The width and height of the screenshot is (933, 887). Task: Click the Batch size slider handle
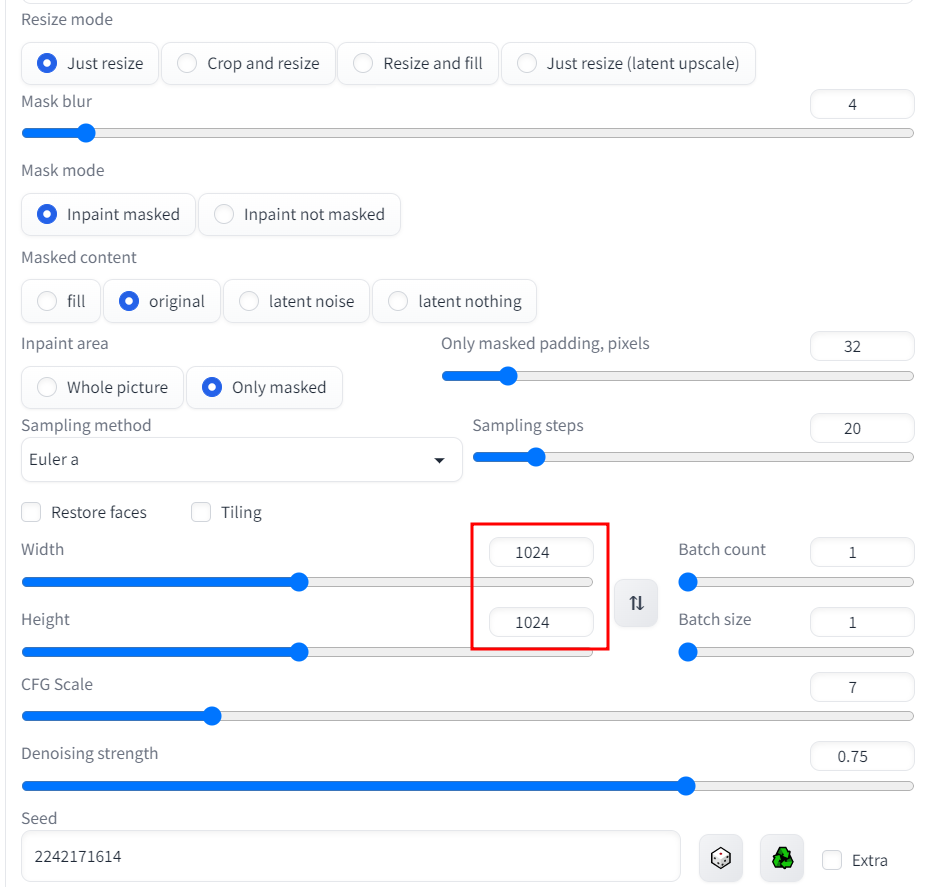click(x=688, y=652)
